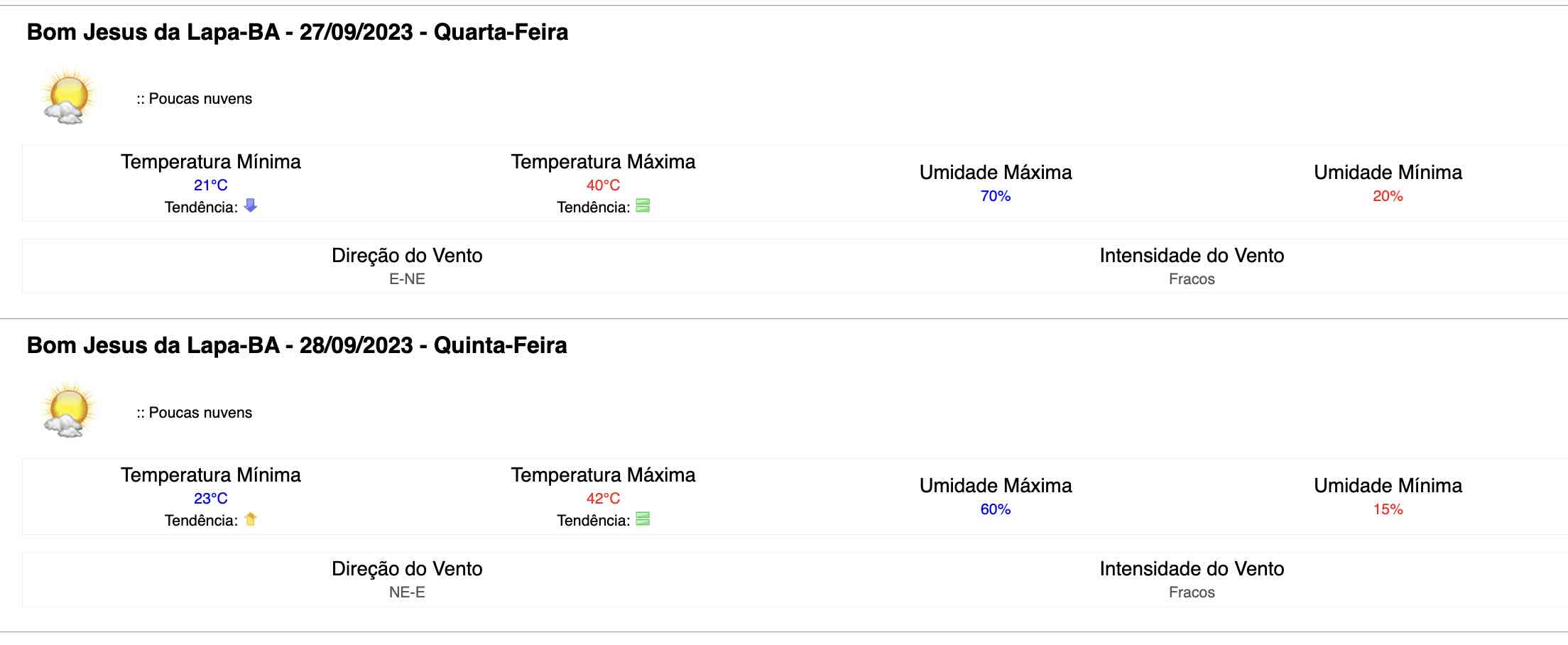Click the 21°C minimum temperature value
The image size is (1568, 645).
click(211, 185)
